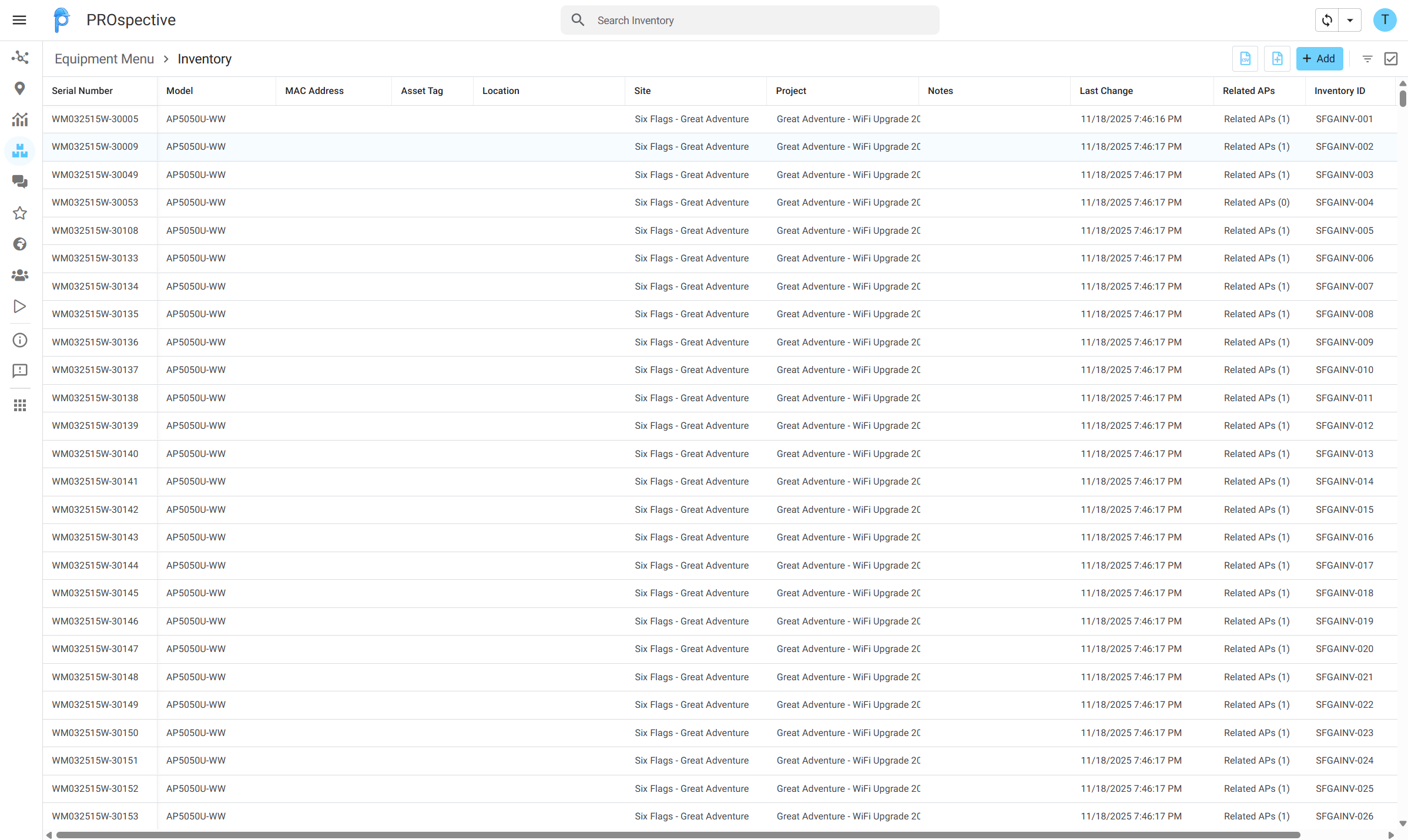Click the sync refresh icon
Viewport: 1408px width, 840px height.
point(1327,21)
